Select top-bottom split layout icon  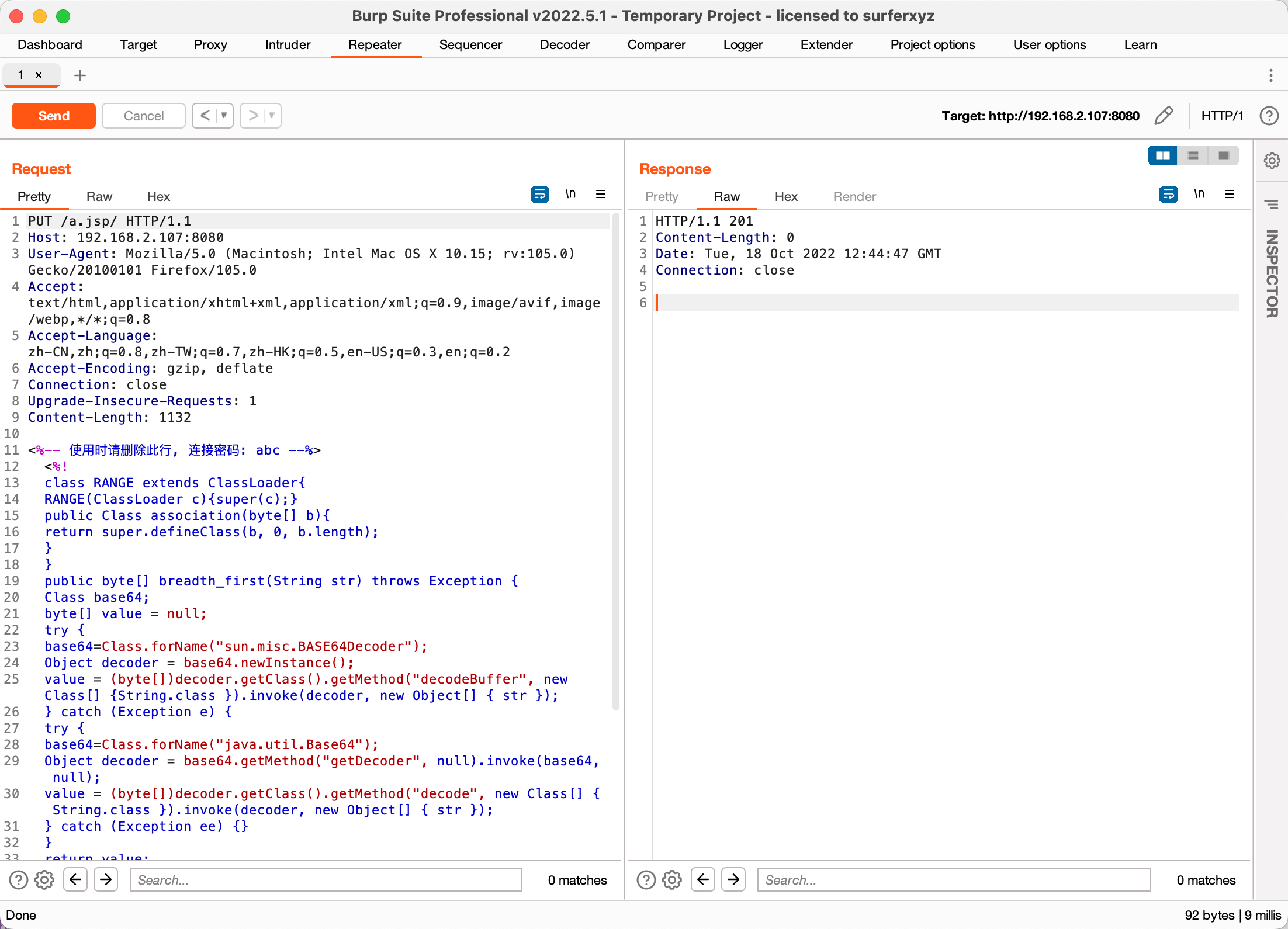(x=1193, y=155)
